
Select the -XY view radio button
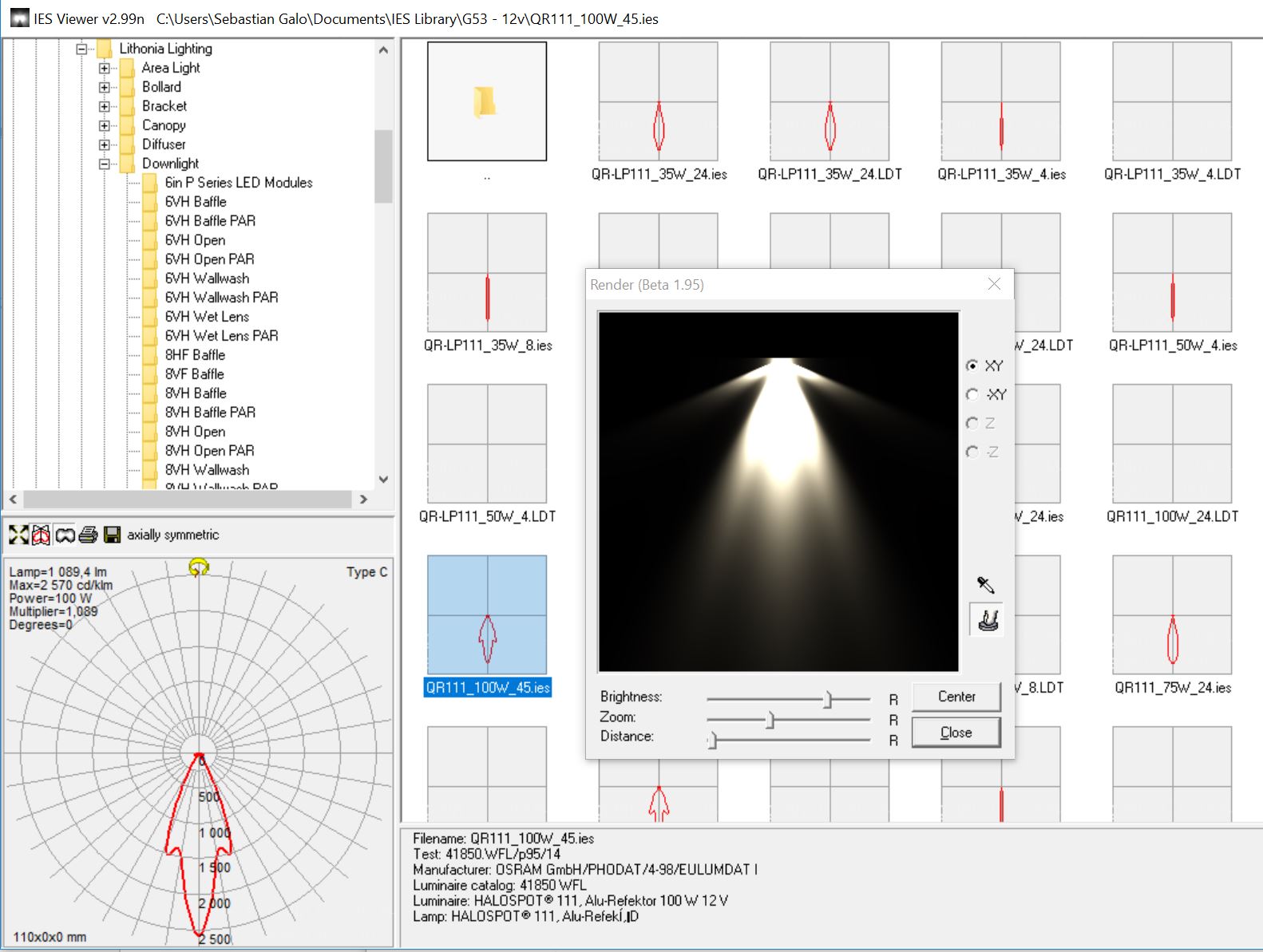[972, 394]
